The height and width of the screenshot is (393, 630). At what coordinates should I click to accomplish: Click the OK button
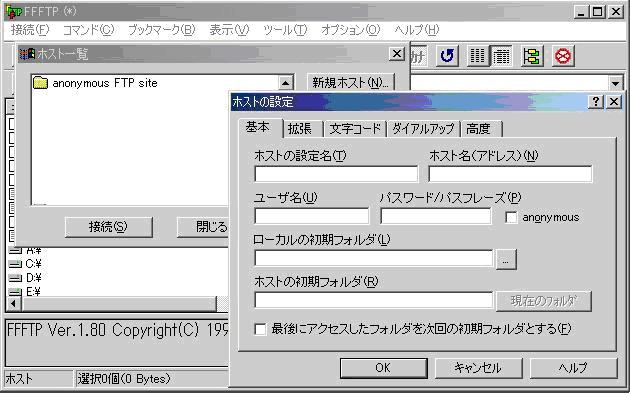coord(383,368)
